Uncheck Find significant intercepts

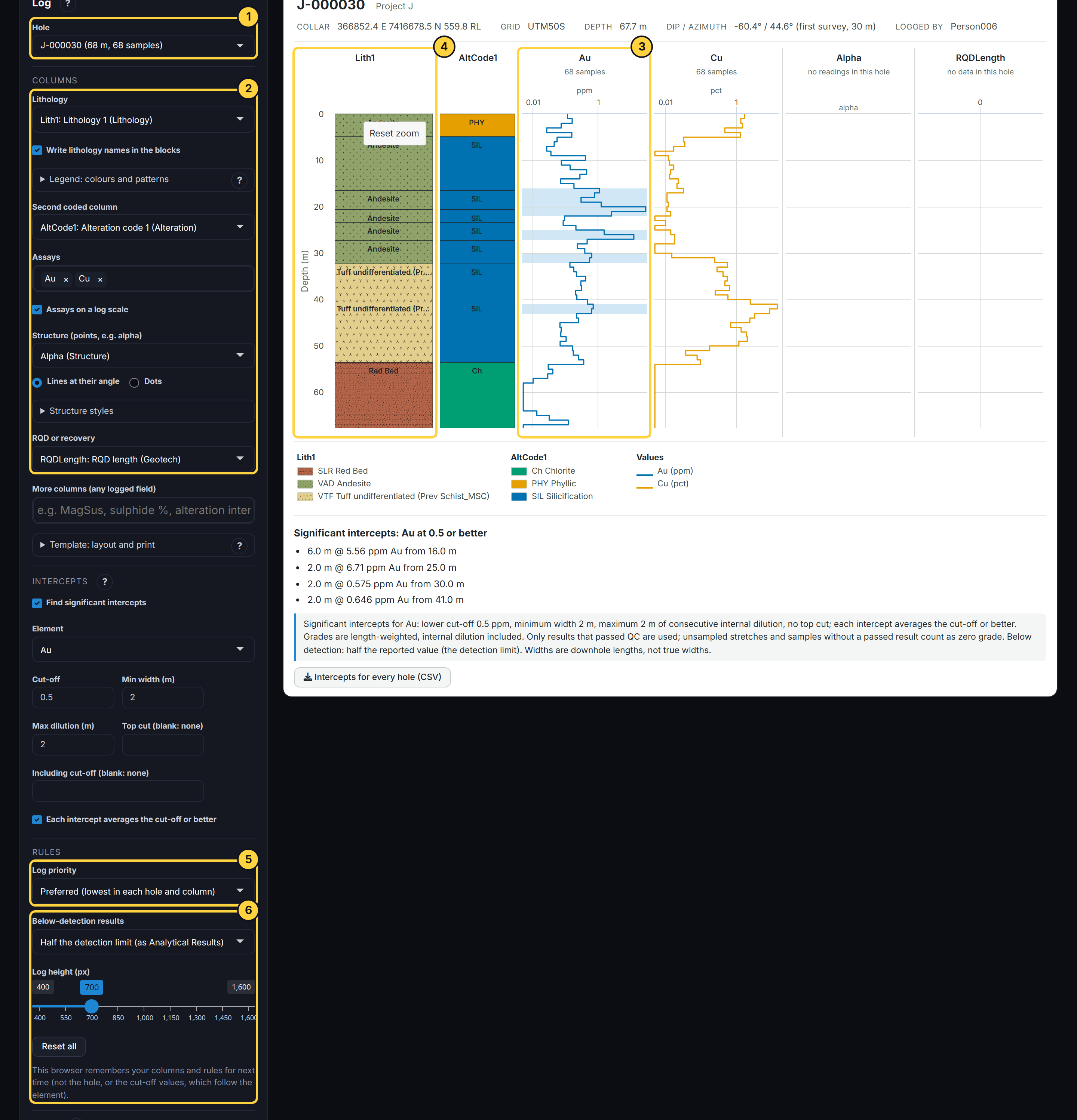coord(37,603)
